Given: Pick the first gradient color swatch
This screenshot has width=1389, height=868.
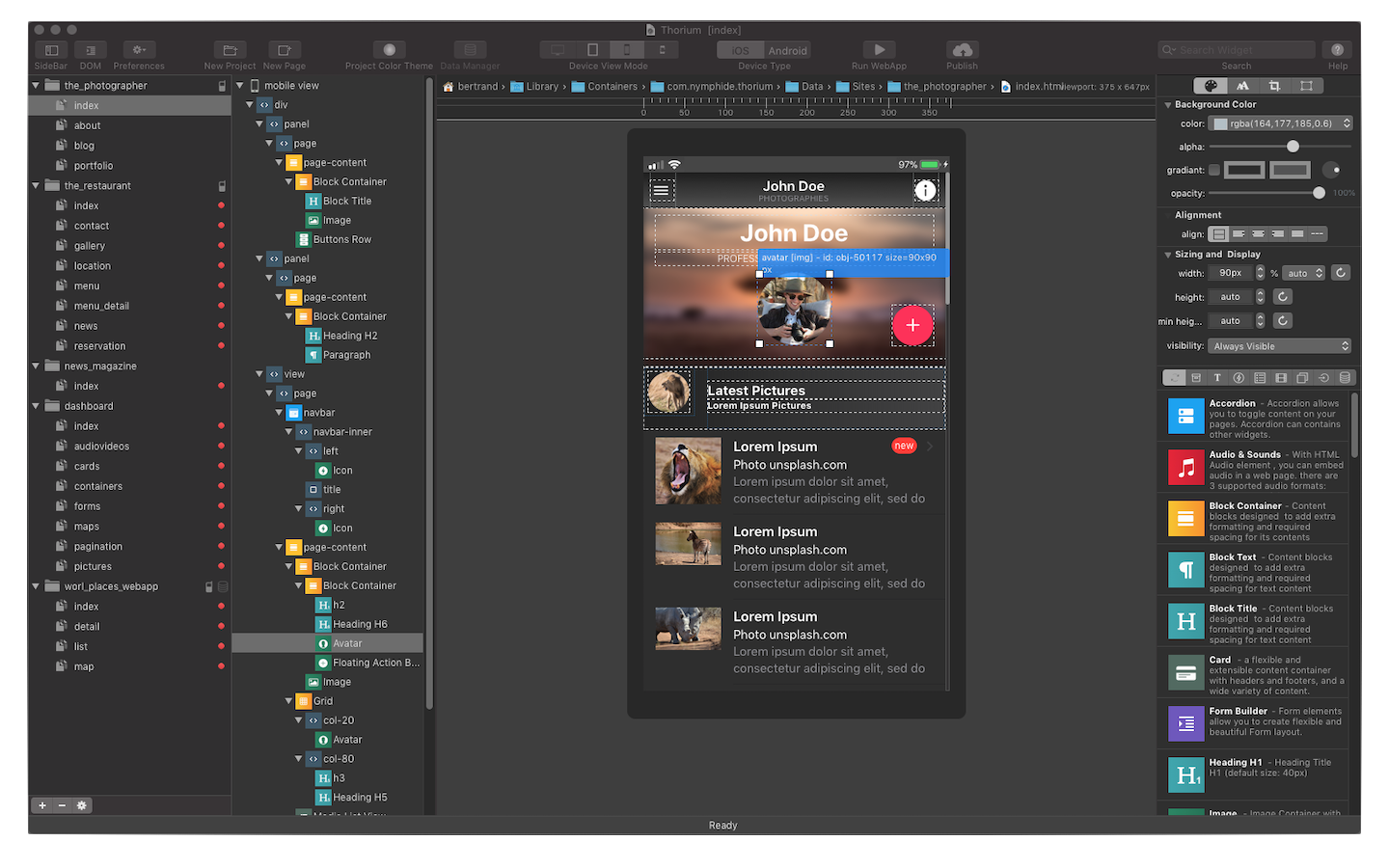Looking at the screenshot, I should tap(1243, 170).
